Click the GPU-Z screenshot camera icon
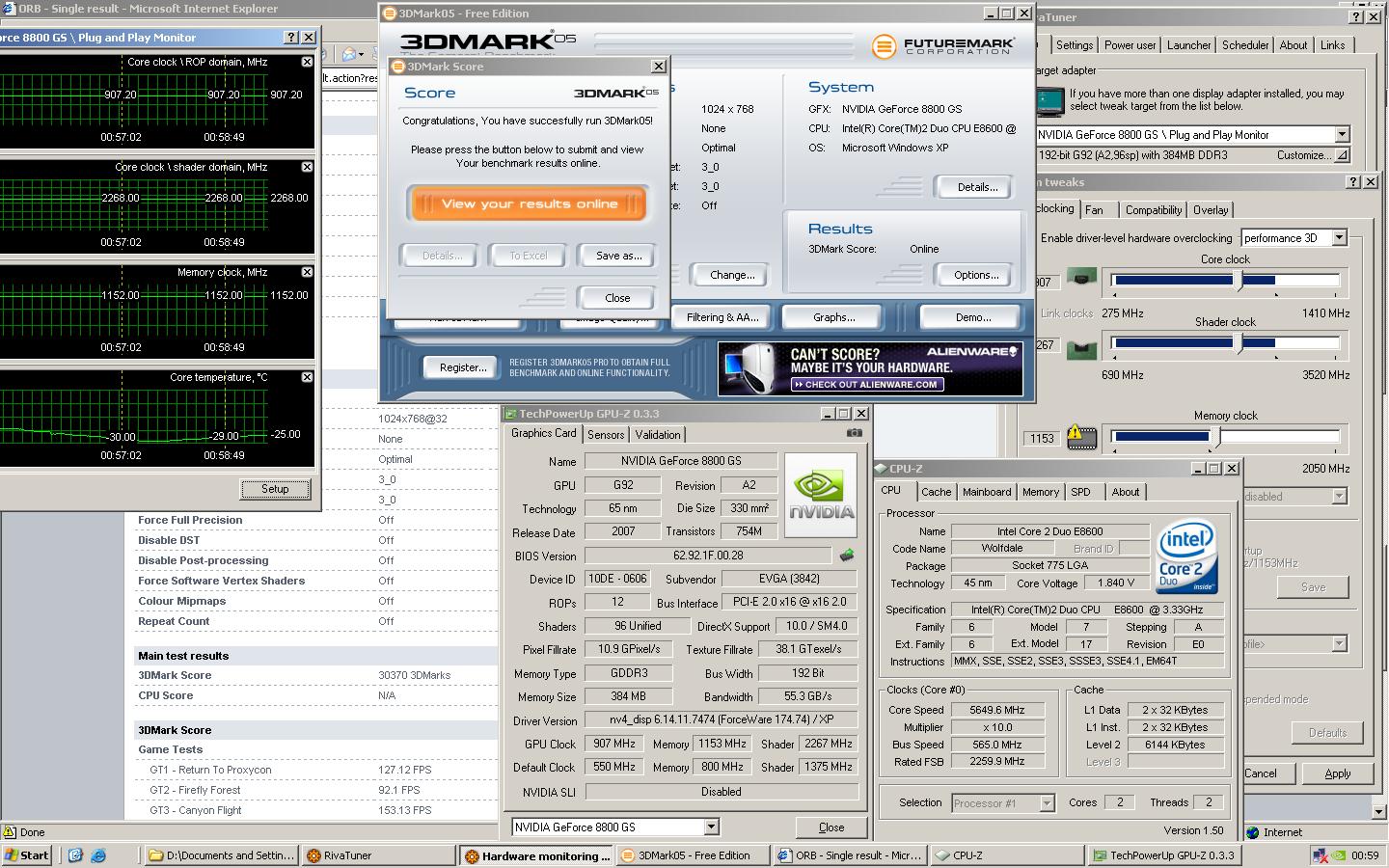Image resolution: width=1389 pixels, height=868 pixels. (x=854, y=433)
